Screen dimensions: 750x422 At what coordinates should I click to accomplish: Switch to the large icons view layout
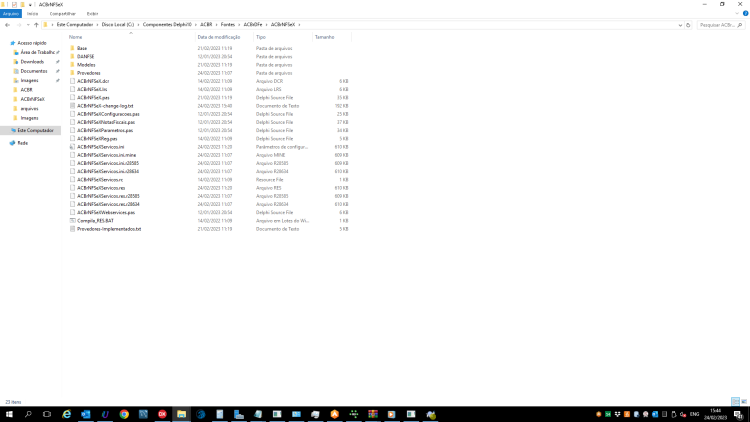[744, 401]
